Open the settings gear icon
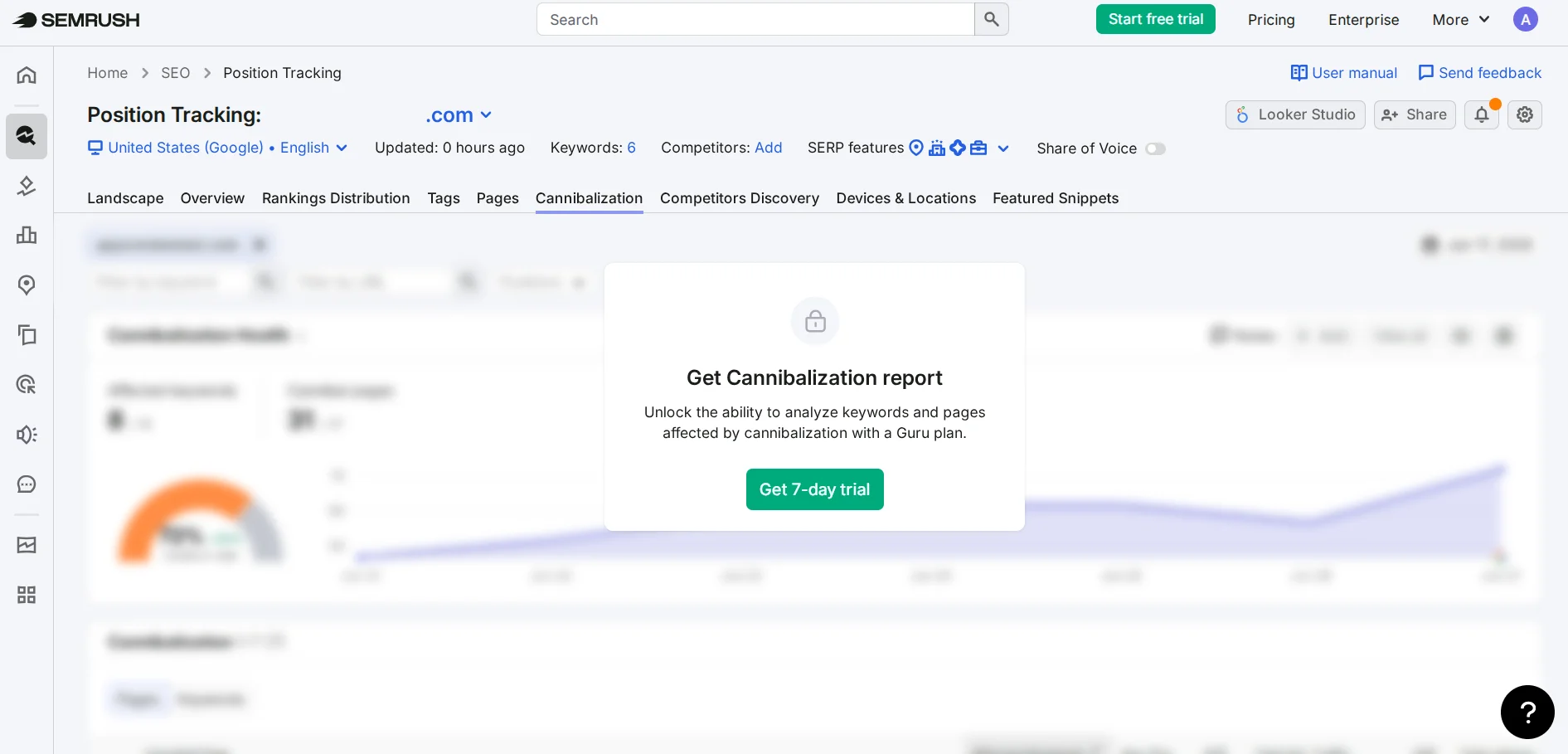The width and height of the screenshot is (1568, 754). coord(1525,114)
